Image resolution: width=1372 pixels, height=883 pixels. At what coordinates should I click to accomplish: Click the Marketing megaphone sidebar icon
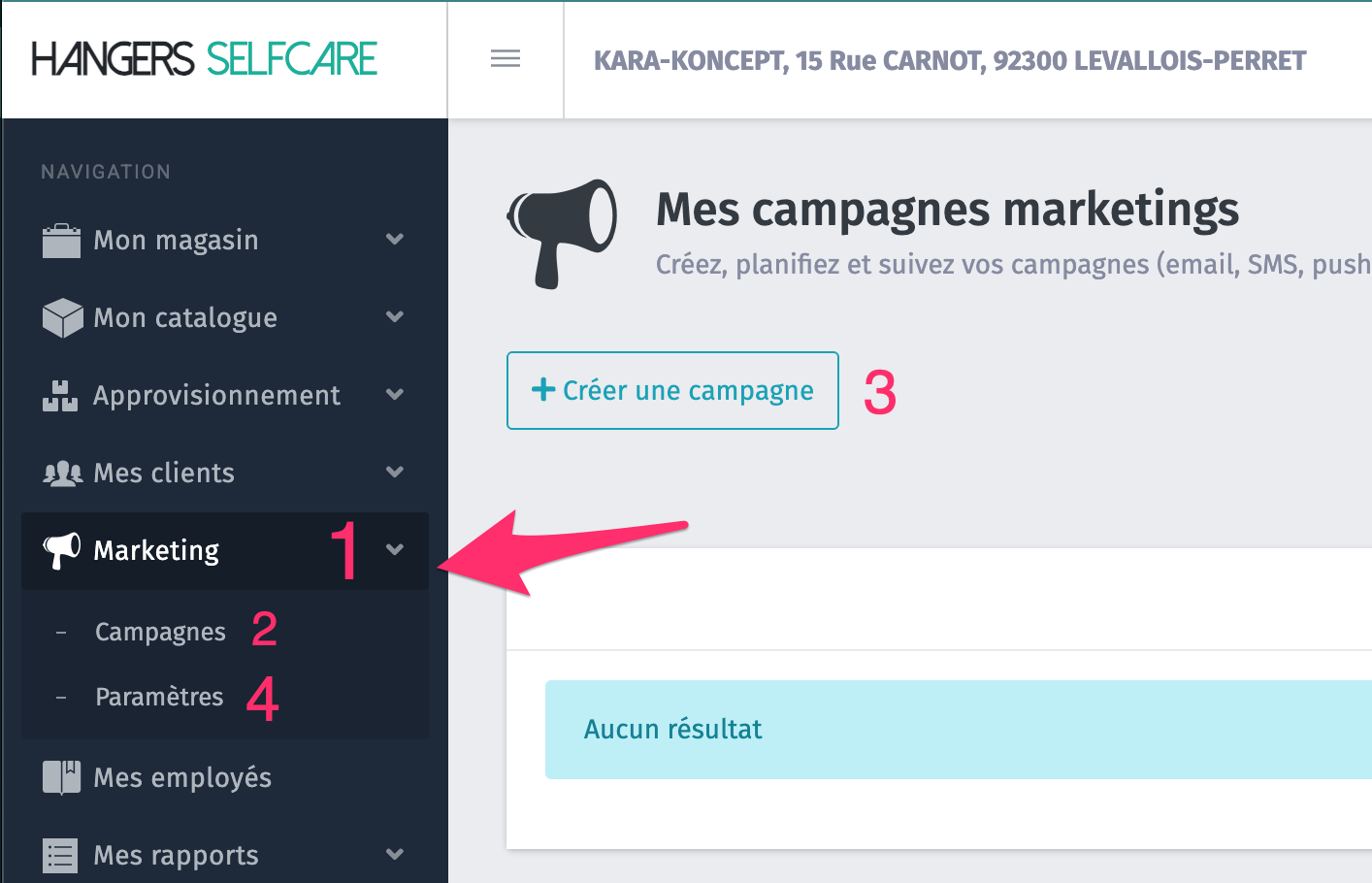tap(61, 550)
